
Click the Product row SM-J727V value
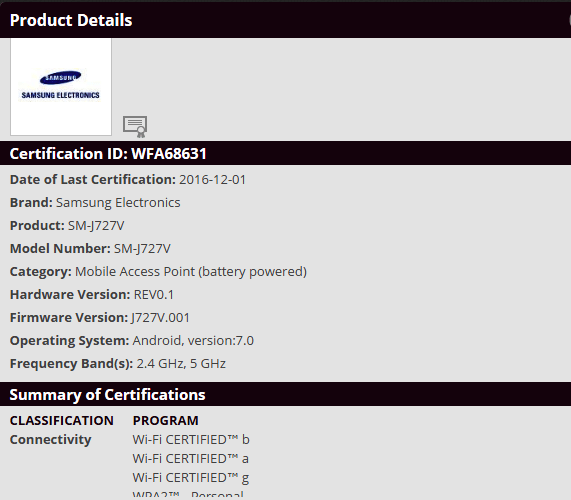[x=96, y=226]
